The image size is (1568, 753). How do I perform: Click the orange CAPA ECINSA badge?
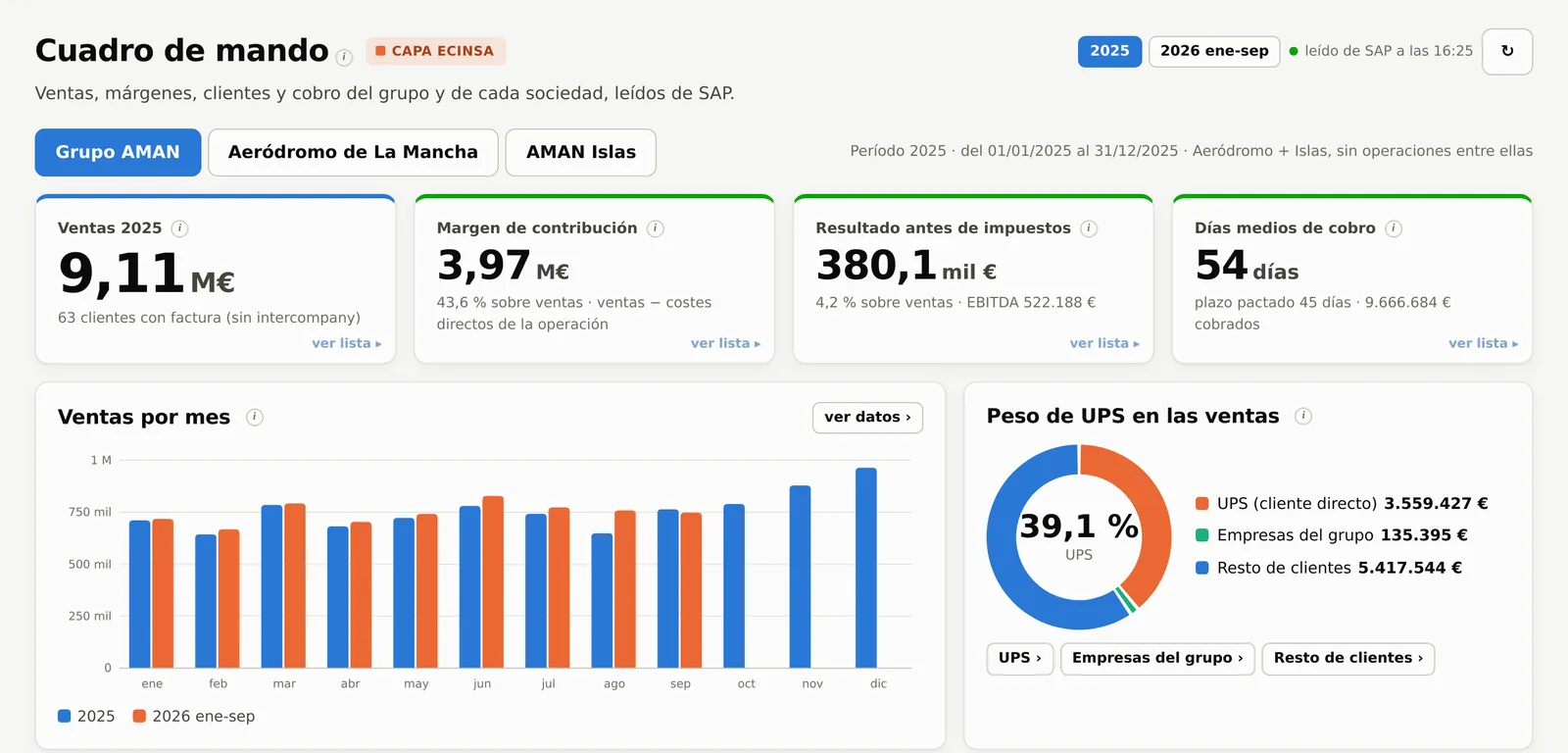[x=436, y=51]
